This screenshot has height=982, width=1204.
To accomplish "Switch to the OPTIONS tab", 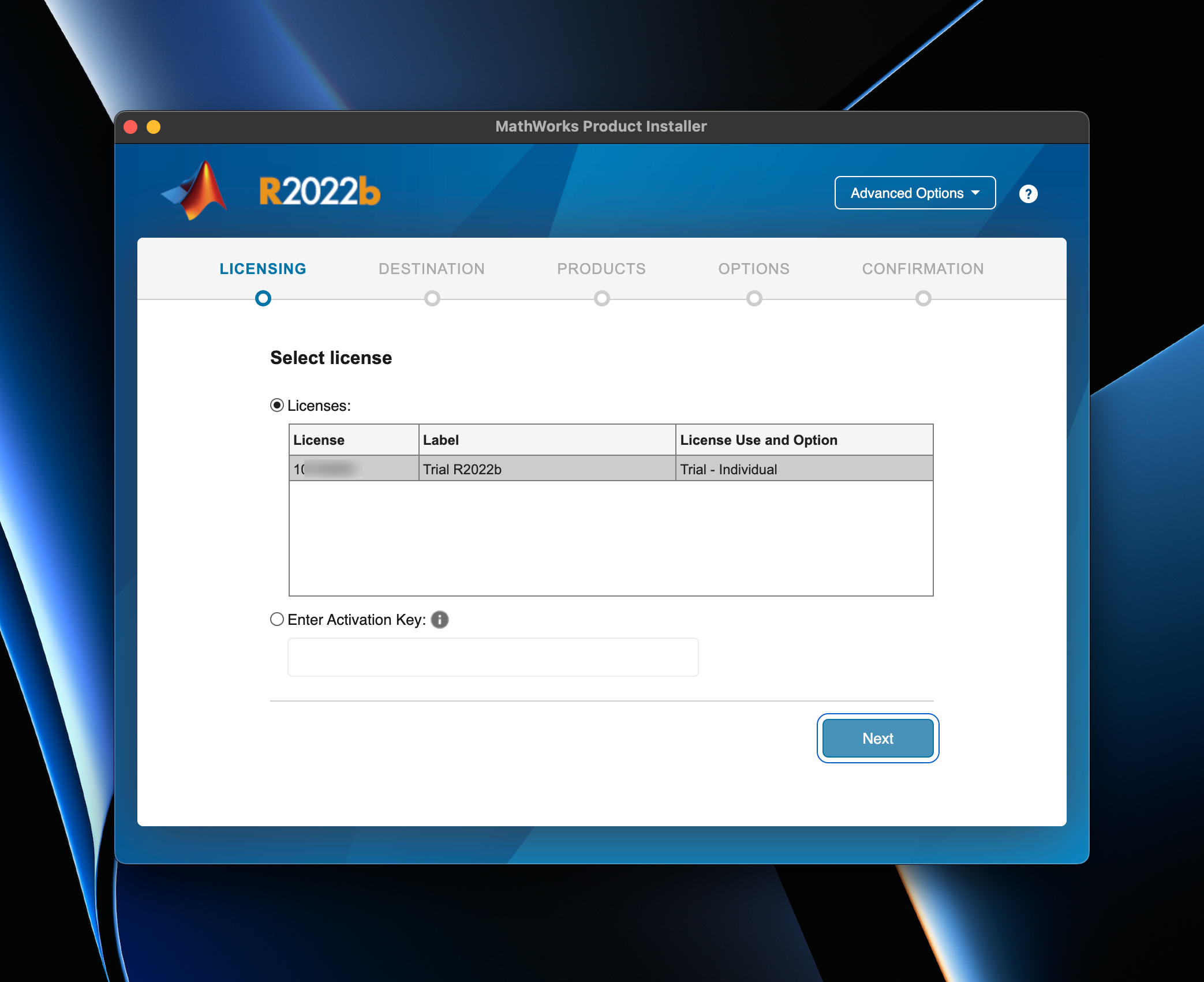I will (x=754, y=268).
